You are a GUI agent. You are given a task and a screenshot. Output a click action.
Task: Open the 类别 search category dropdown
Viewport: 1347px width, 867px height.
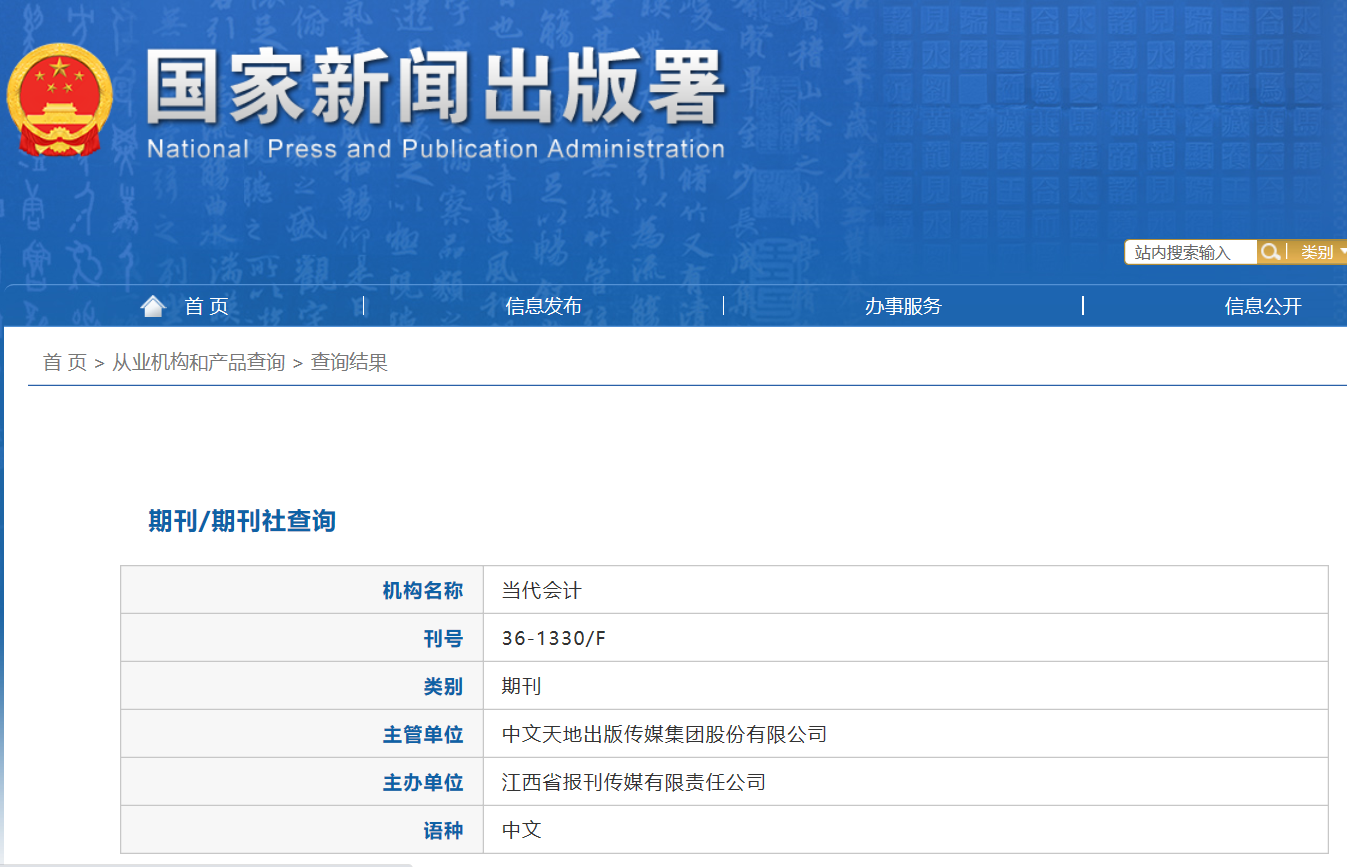(x=1323, y=252)
